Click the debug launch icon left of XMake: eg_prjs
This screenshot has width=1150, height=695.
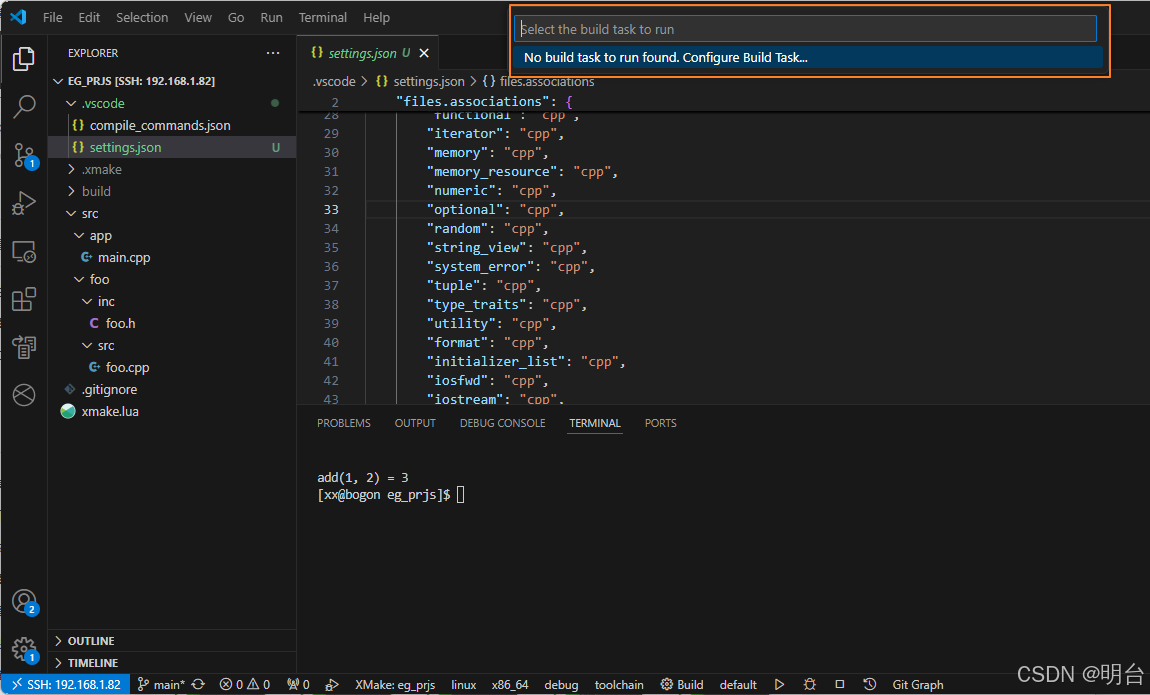(332, 685)
